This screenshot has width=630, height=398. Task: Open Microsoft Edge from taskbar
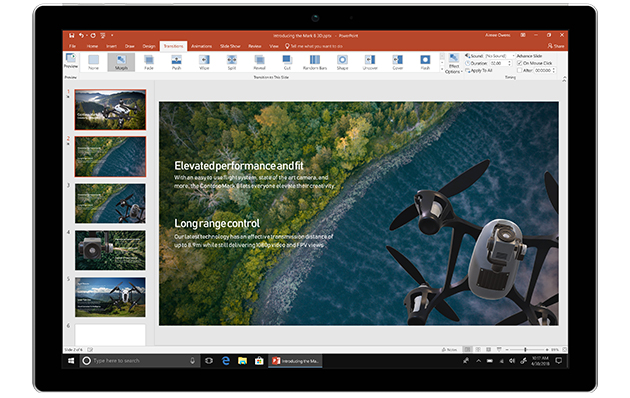[x=226, y=361]
